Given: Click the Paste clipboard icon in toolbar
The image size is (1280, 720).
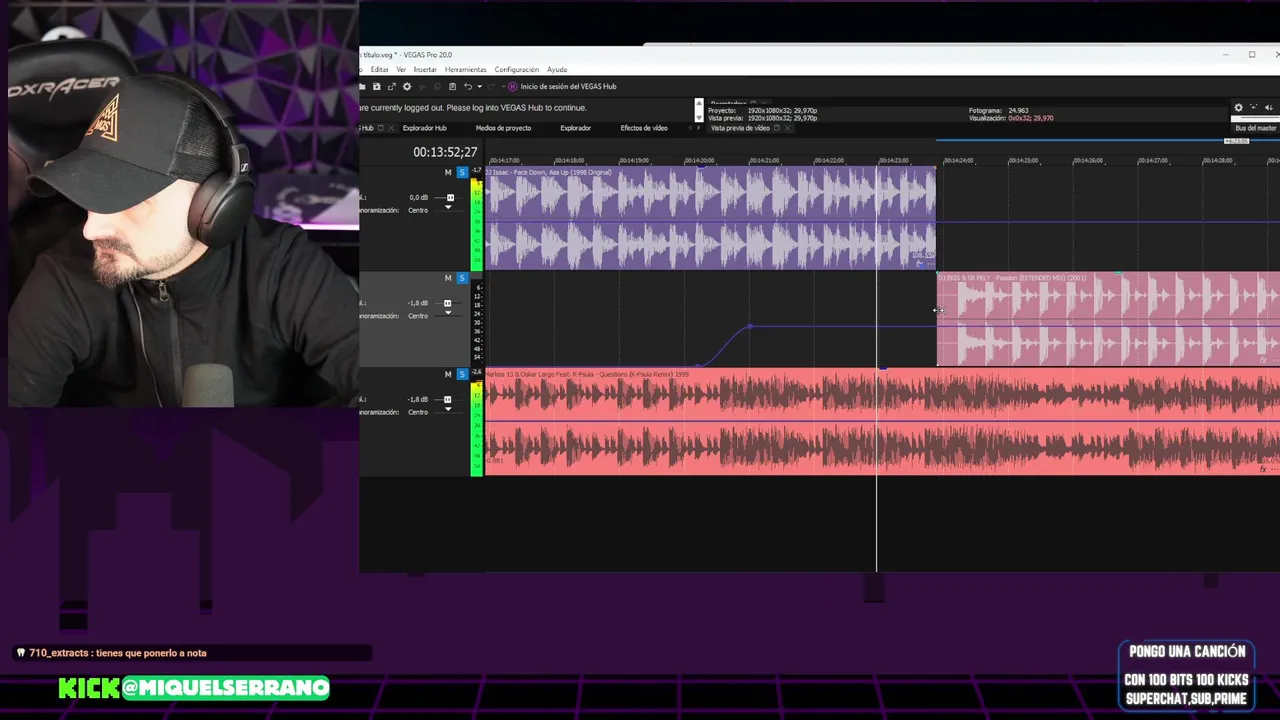Looking at the screenshot, I should (452, 86).
